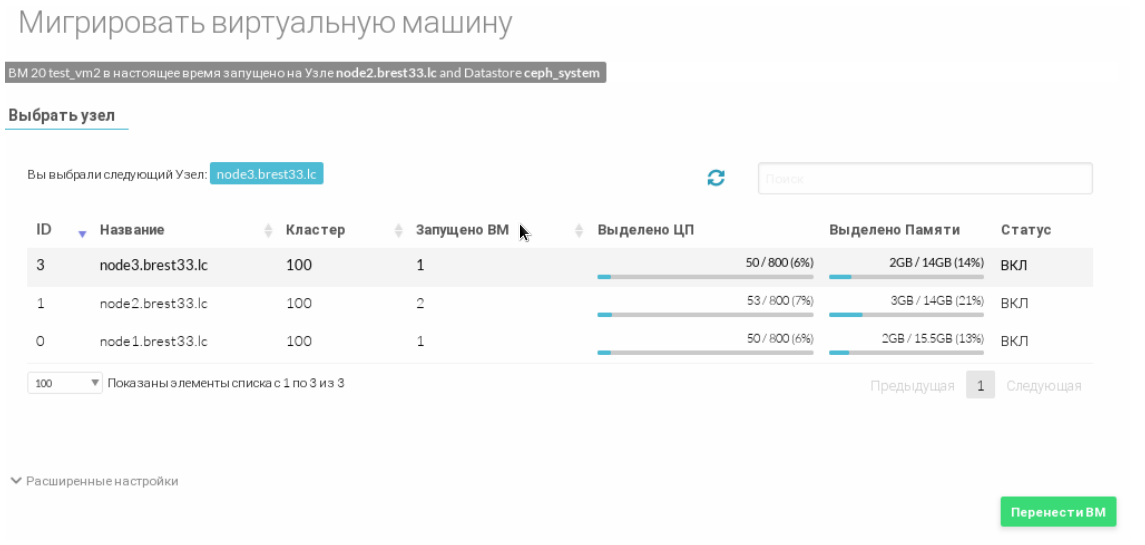Click the CPU usage bar for node2.brest33.lc
This screenshot has width=1145, height=545.
pyautogui.click(x=705, y=314)
